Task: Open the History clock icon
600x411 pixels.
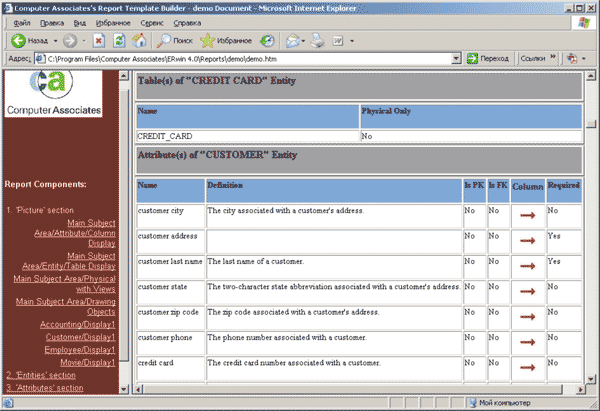Action: tap(267, 41)
